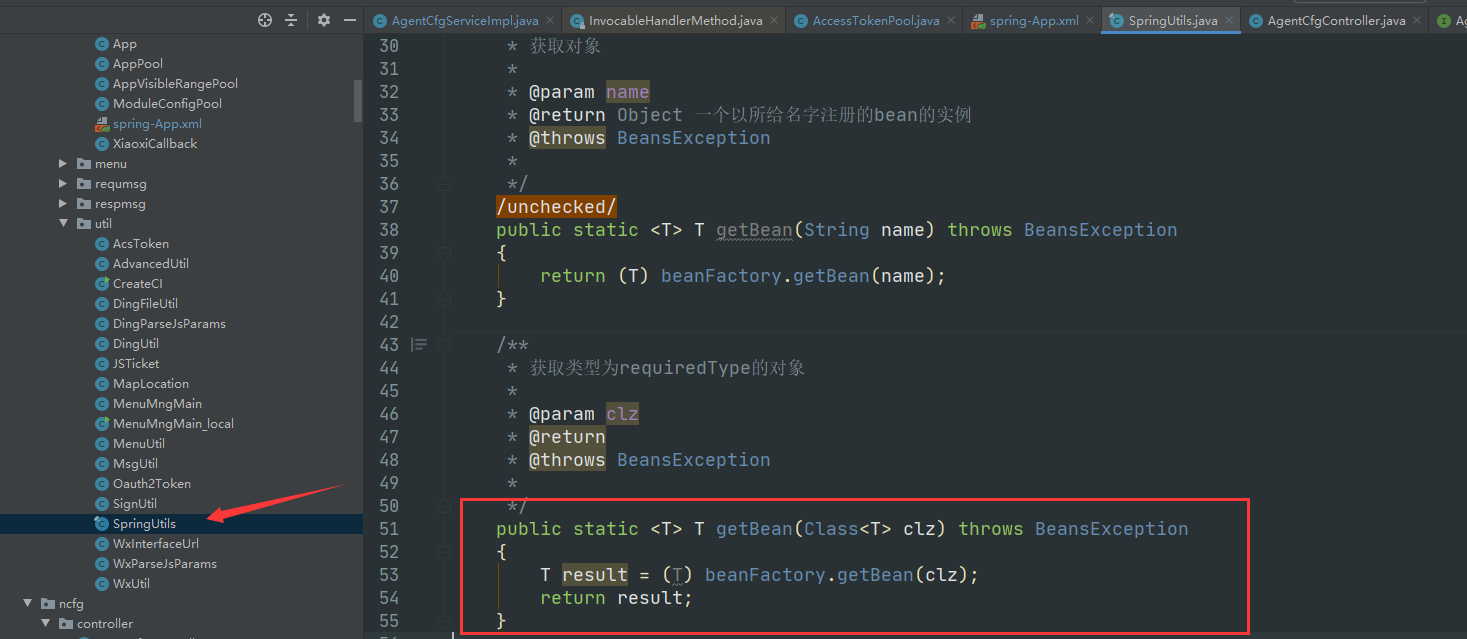Image resolution: width=1467 pixels, height=639 pixels.
Task: Fold method body at line 39
Action: (x=444, y=253)
